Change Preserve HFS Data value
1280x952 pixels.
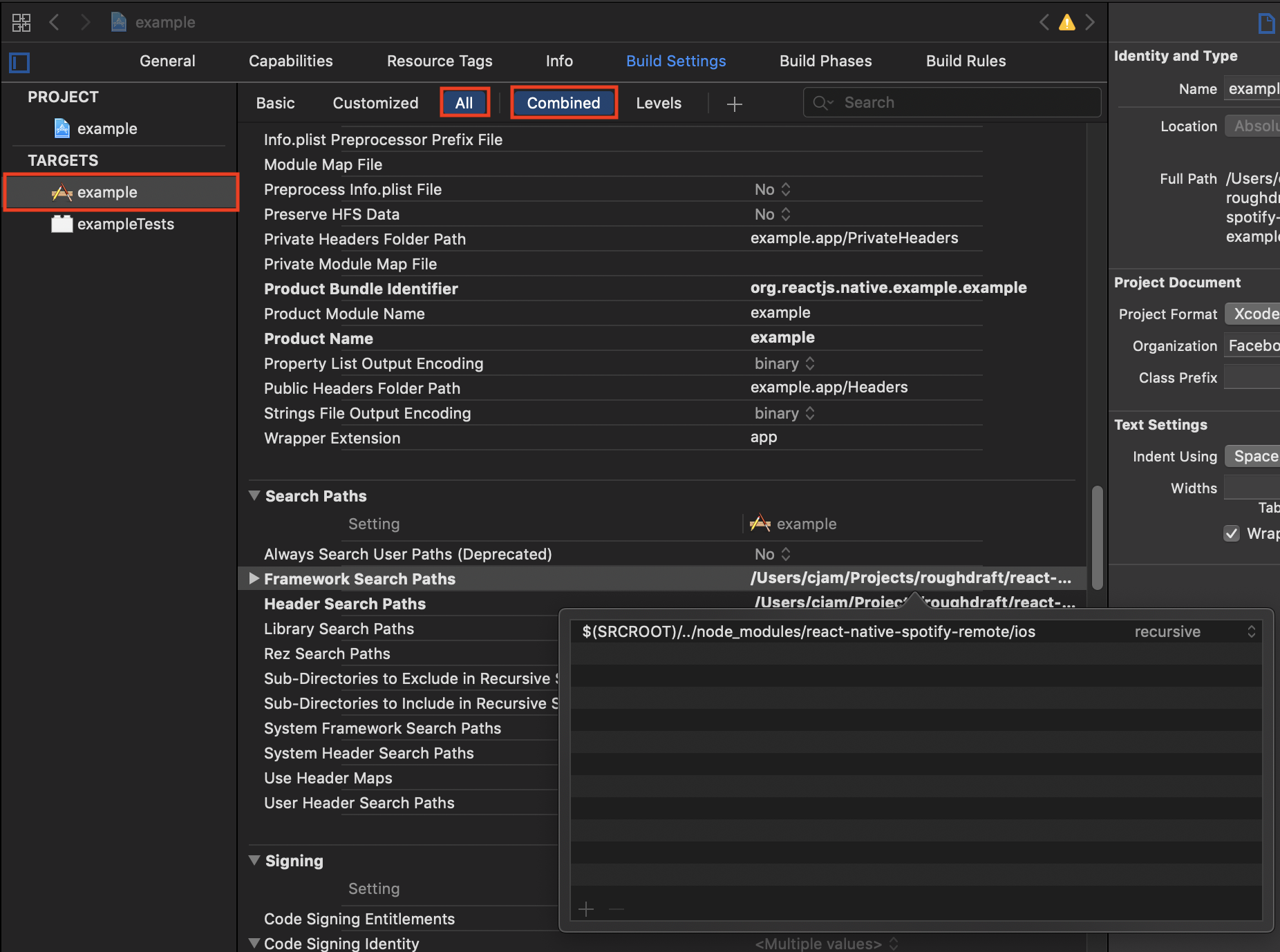[x=773, y=214]
